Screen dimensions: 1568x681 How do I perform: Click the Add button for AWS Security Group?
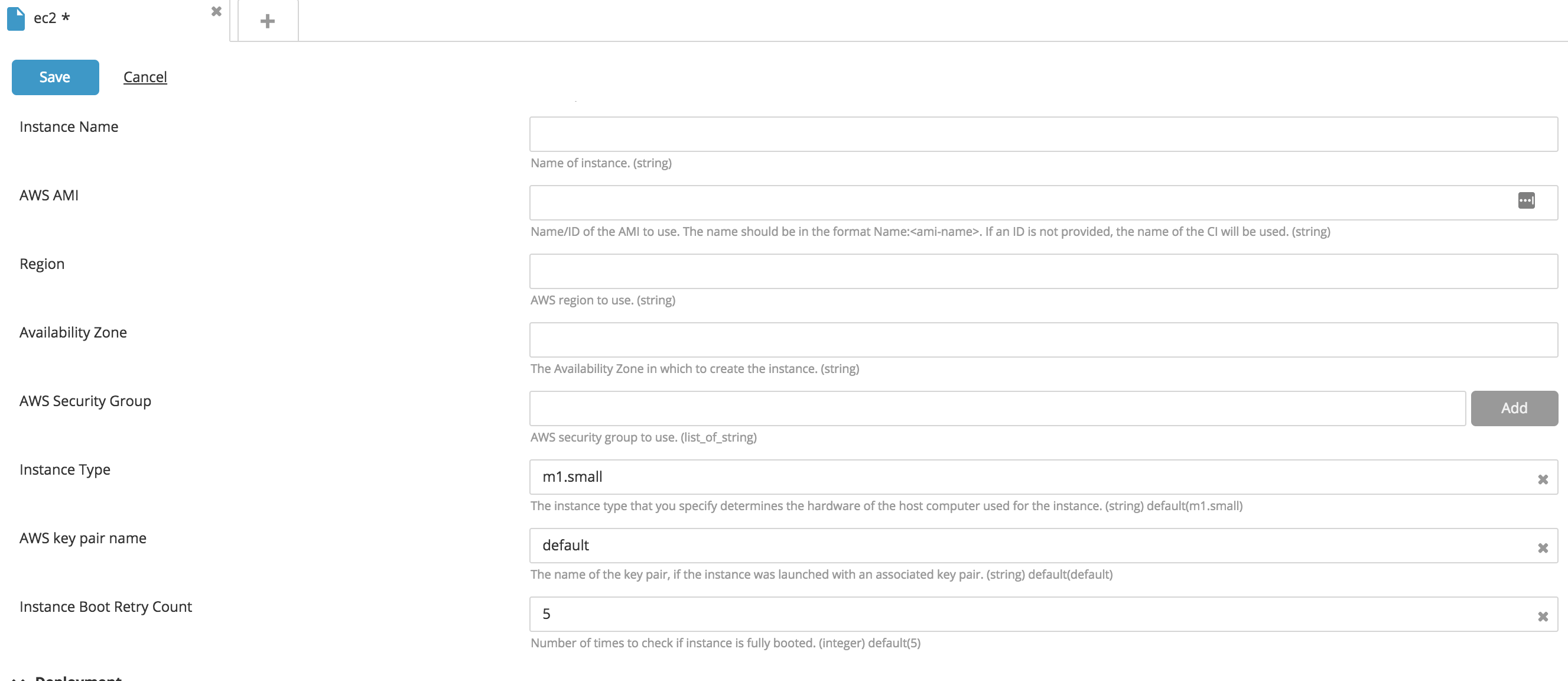(x=1515, y=408)
